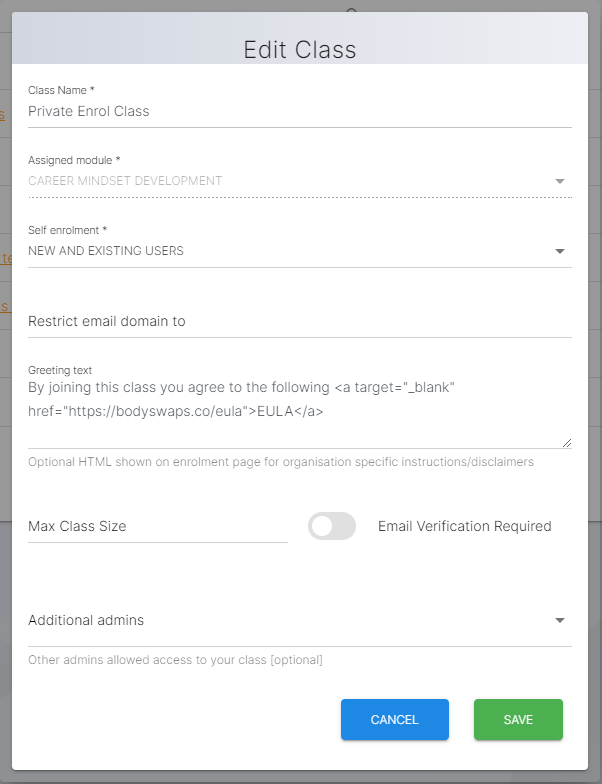Click the Email Verification Required label
Viewport: 602px width, 784px height.
[464, 526]
